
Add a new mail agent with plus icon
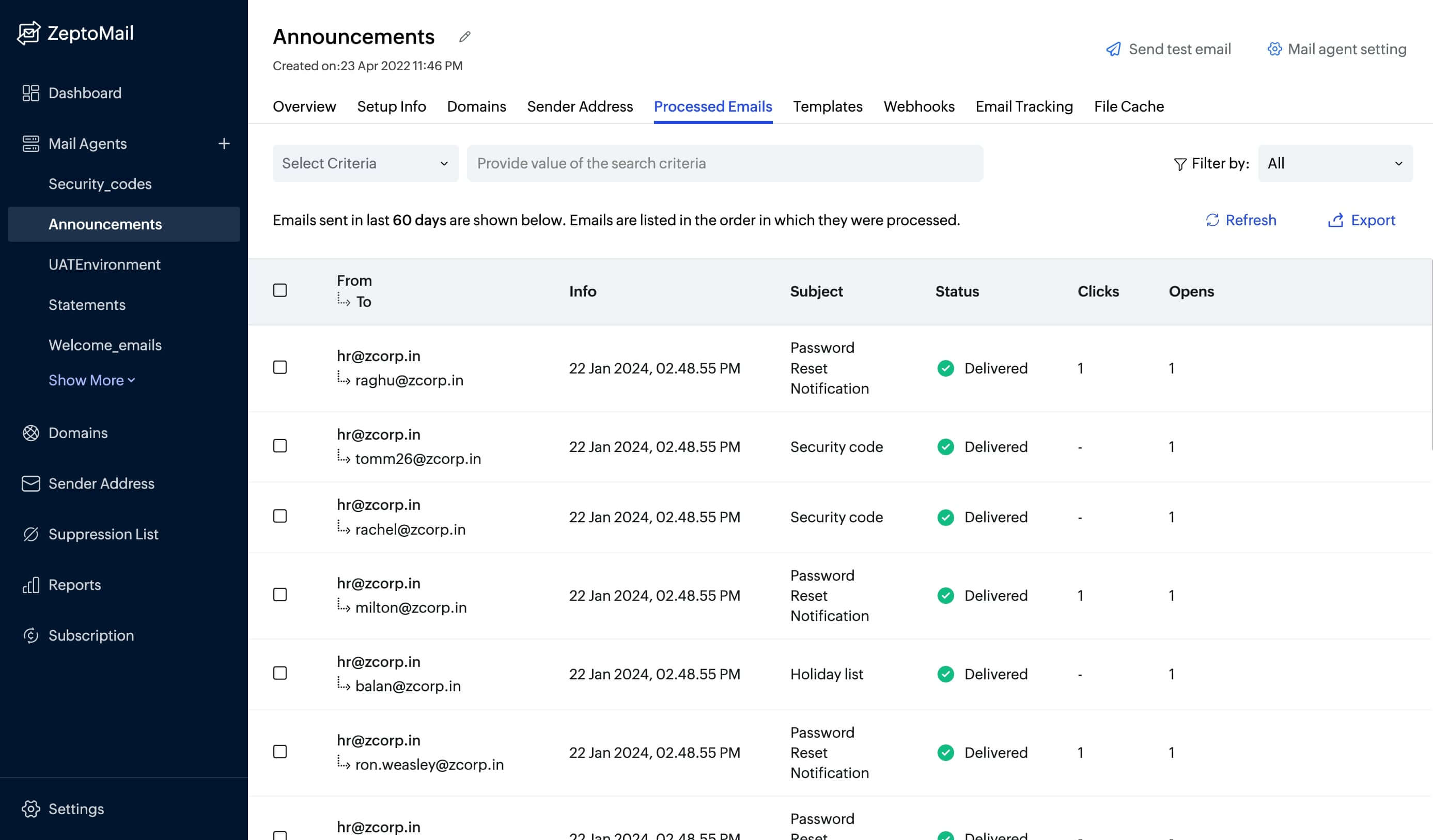tap(224, 143)
